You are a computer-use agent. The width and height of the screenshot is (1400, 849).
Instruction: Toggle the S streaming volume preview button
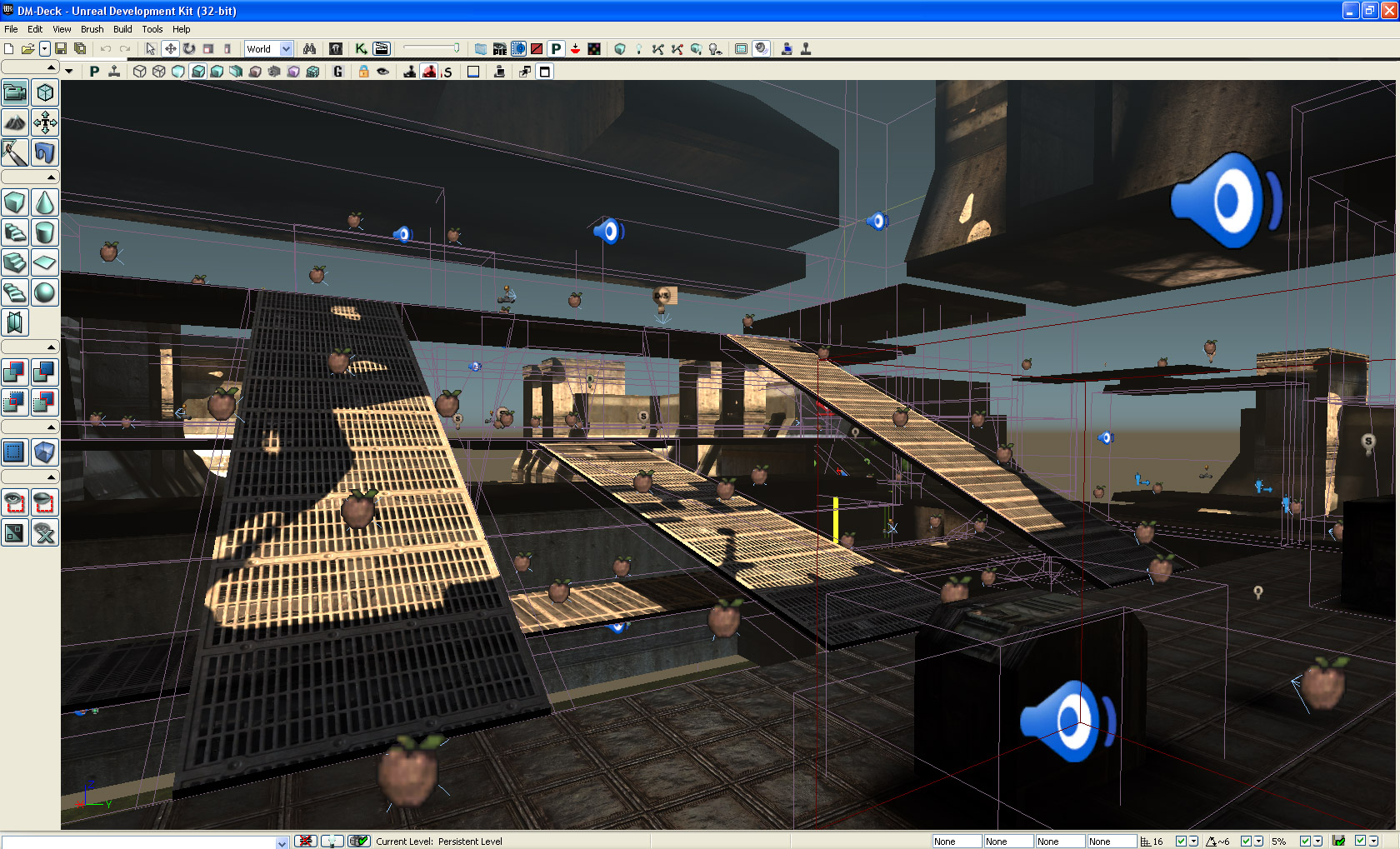[x=447, y=72]
